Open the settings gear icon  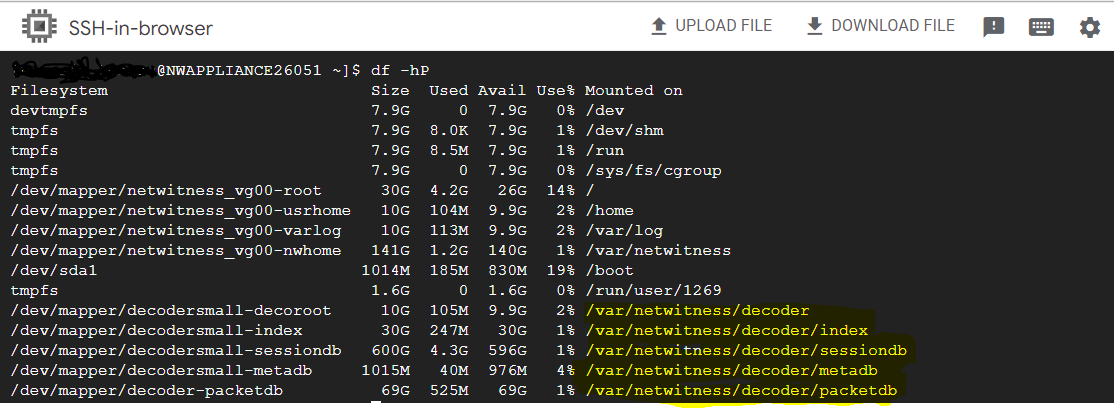[1089, 27]
